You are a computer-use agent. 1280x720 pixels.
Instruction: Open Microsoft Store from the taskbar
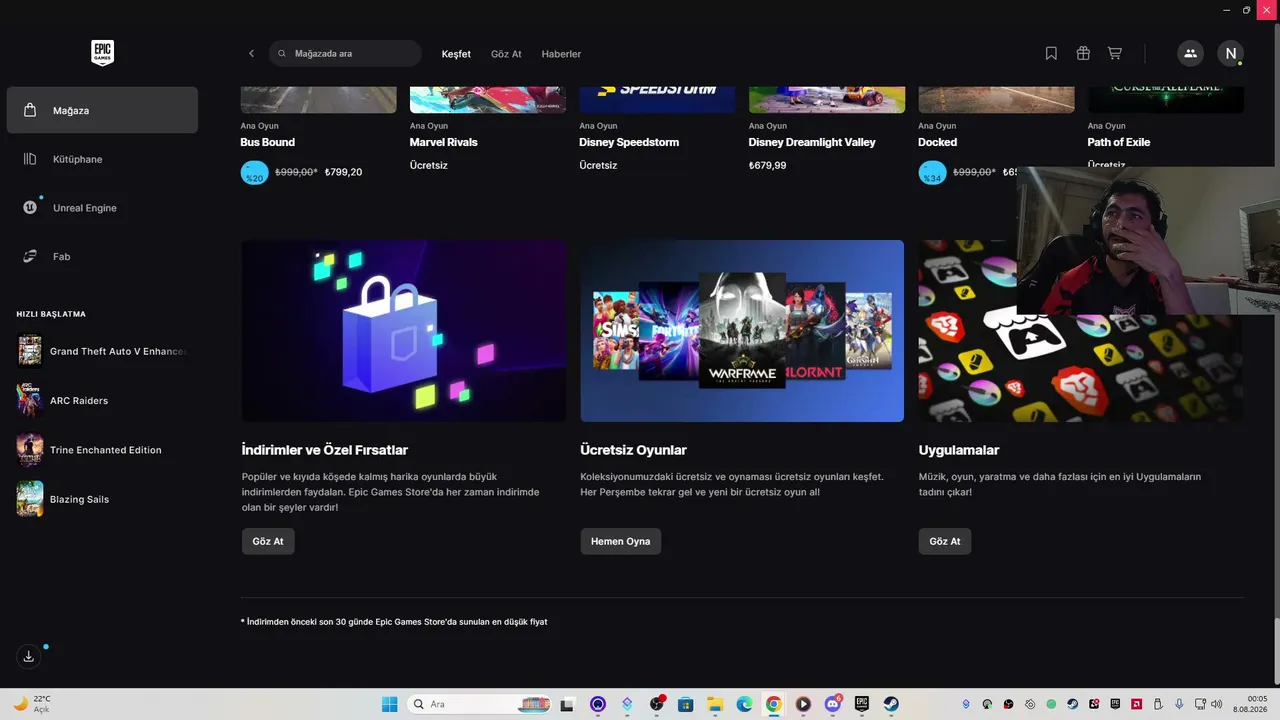(685, 704)
